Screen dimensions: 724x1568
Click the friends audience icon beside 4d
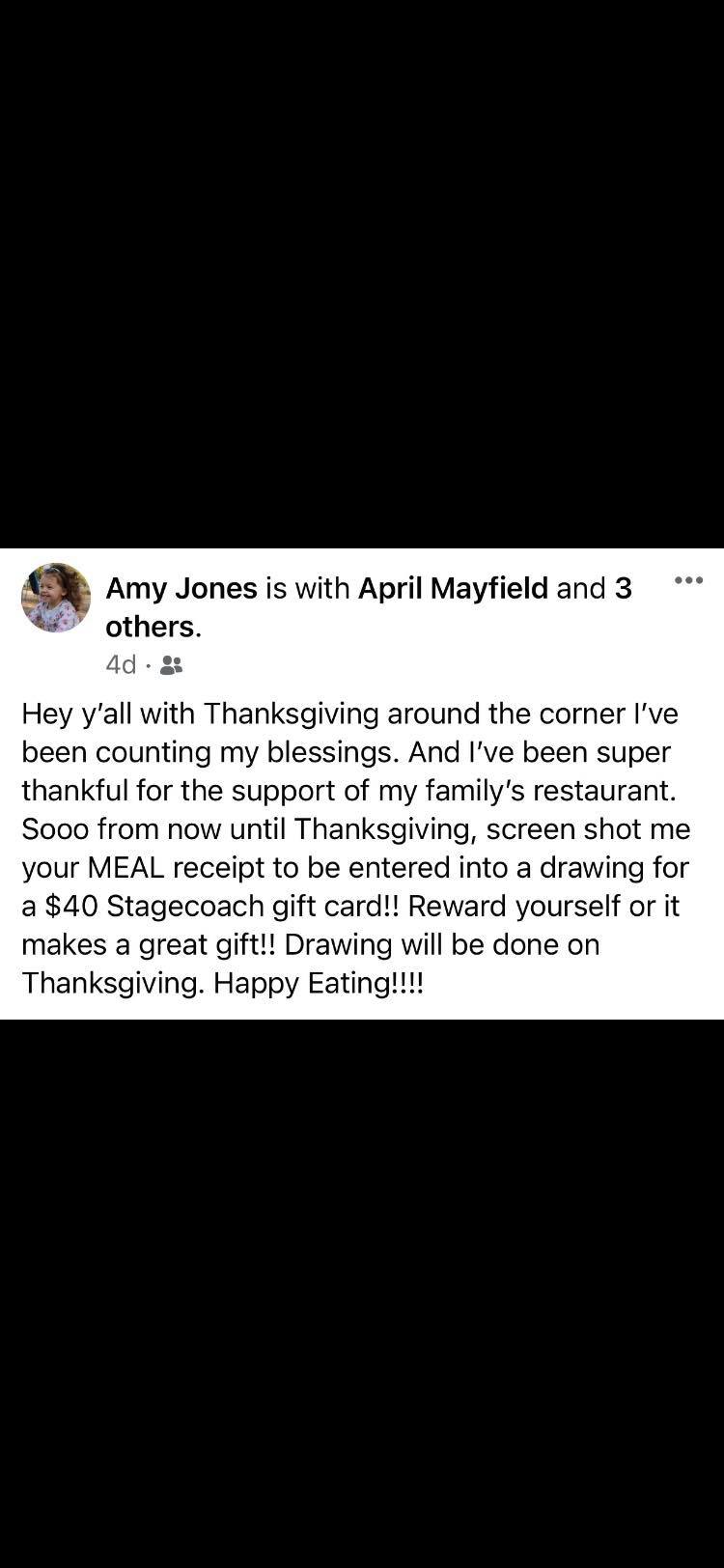172,665
